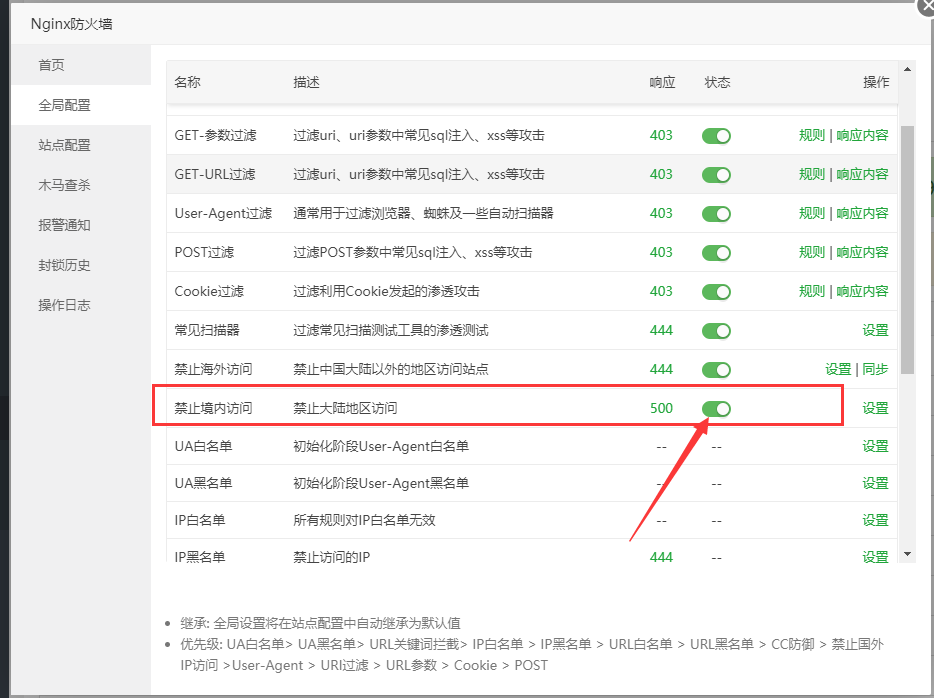Click 同步 for 禁止海外访问
This screenshot has width=934, height=698.
875,370
